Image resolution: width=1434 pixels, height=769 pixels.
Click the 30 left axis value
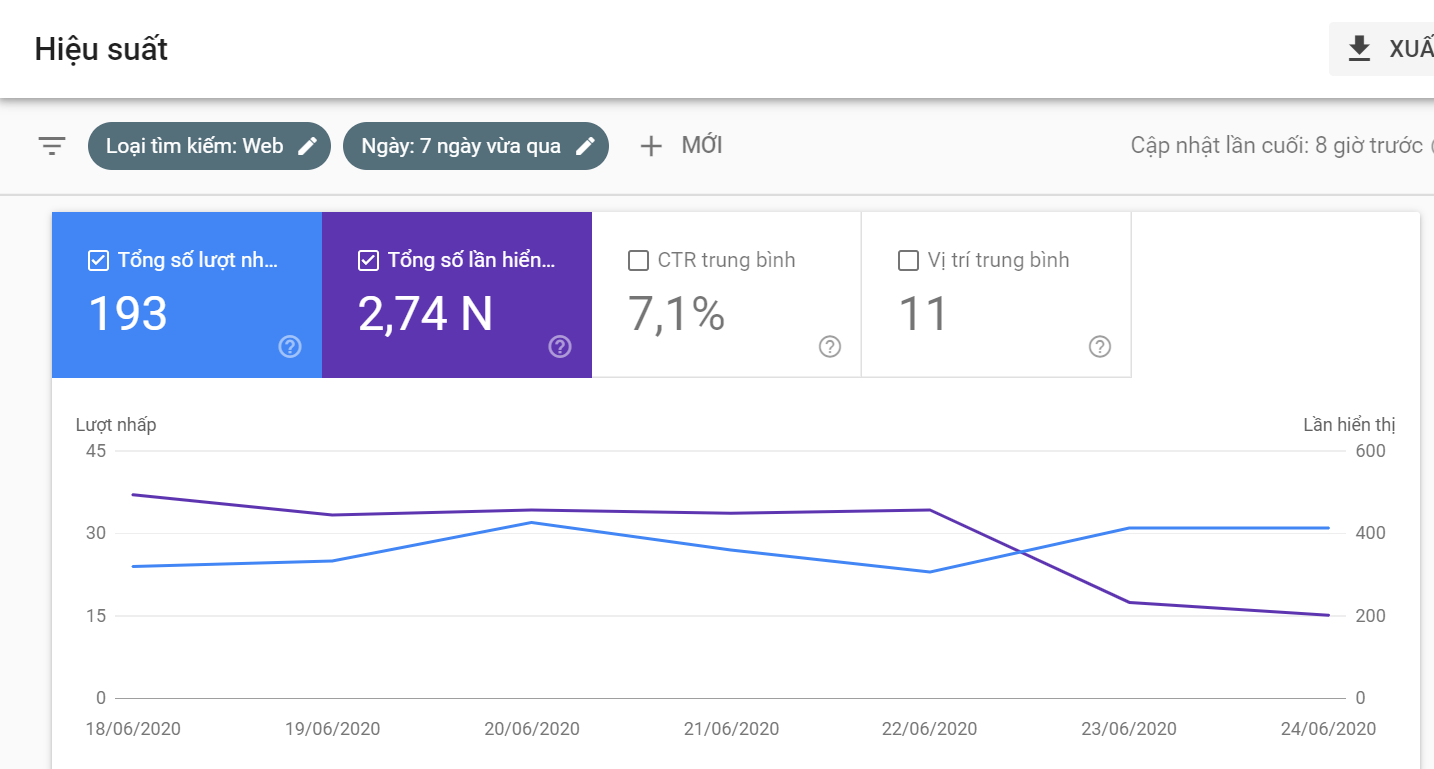click(x=96, y=533)
